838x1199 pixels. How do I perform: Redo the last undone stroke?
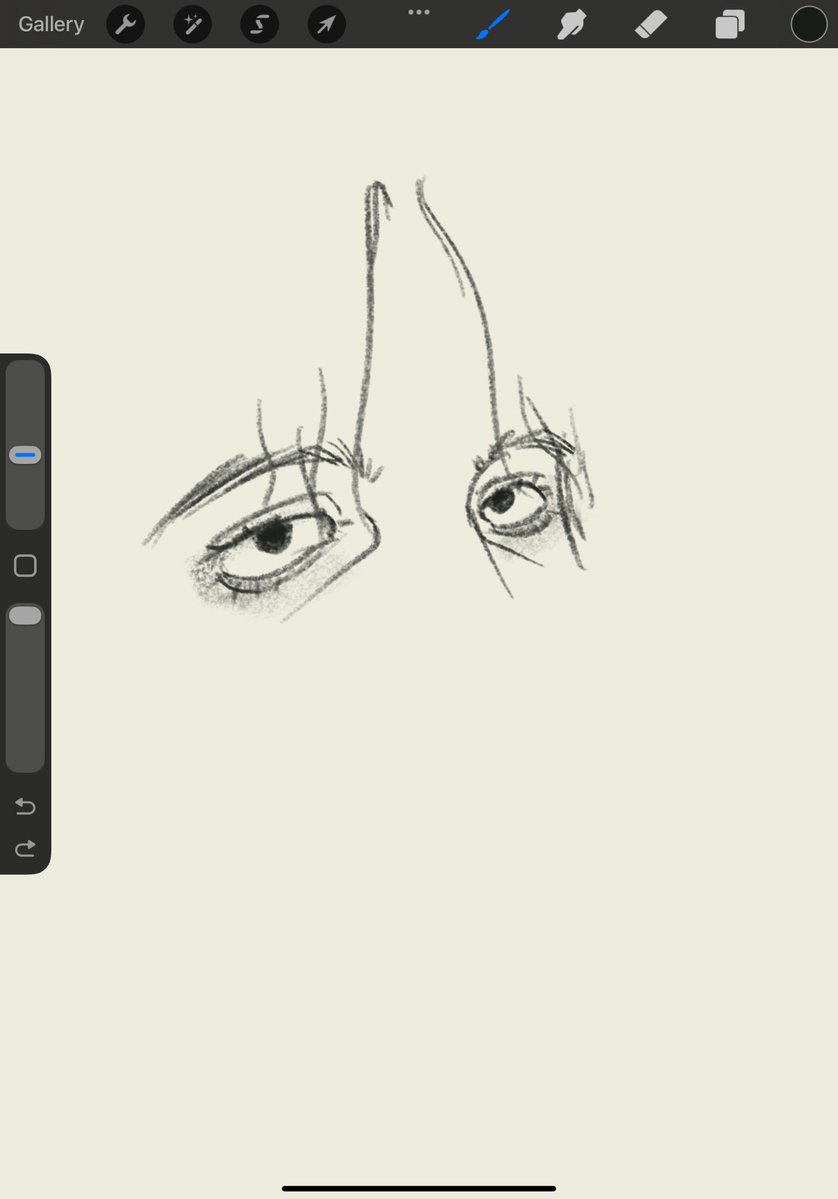[25, 848]
